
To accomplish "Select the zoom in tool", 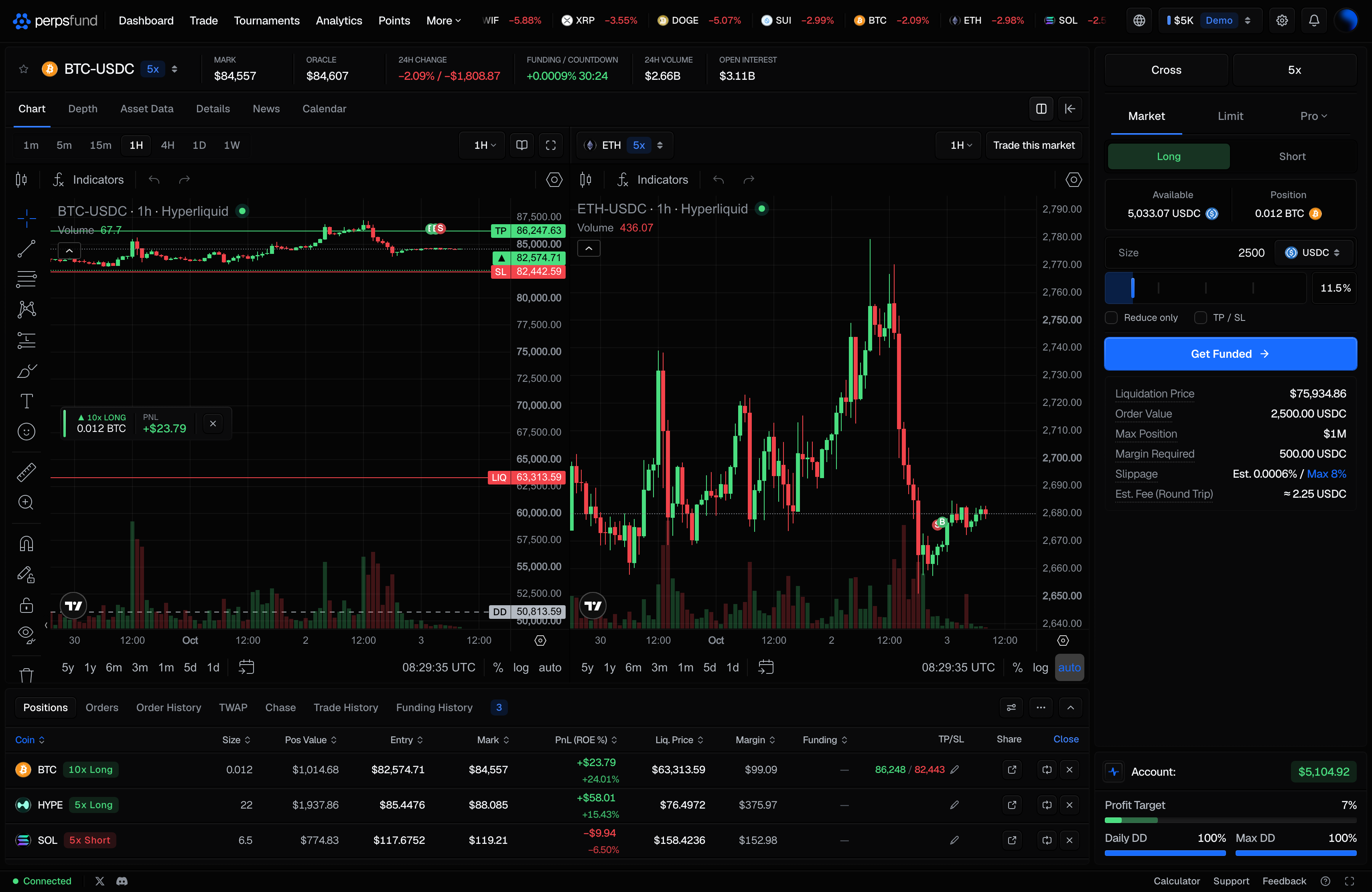I will pyautogui.click(x=26, y=503).
